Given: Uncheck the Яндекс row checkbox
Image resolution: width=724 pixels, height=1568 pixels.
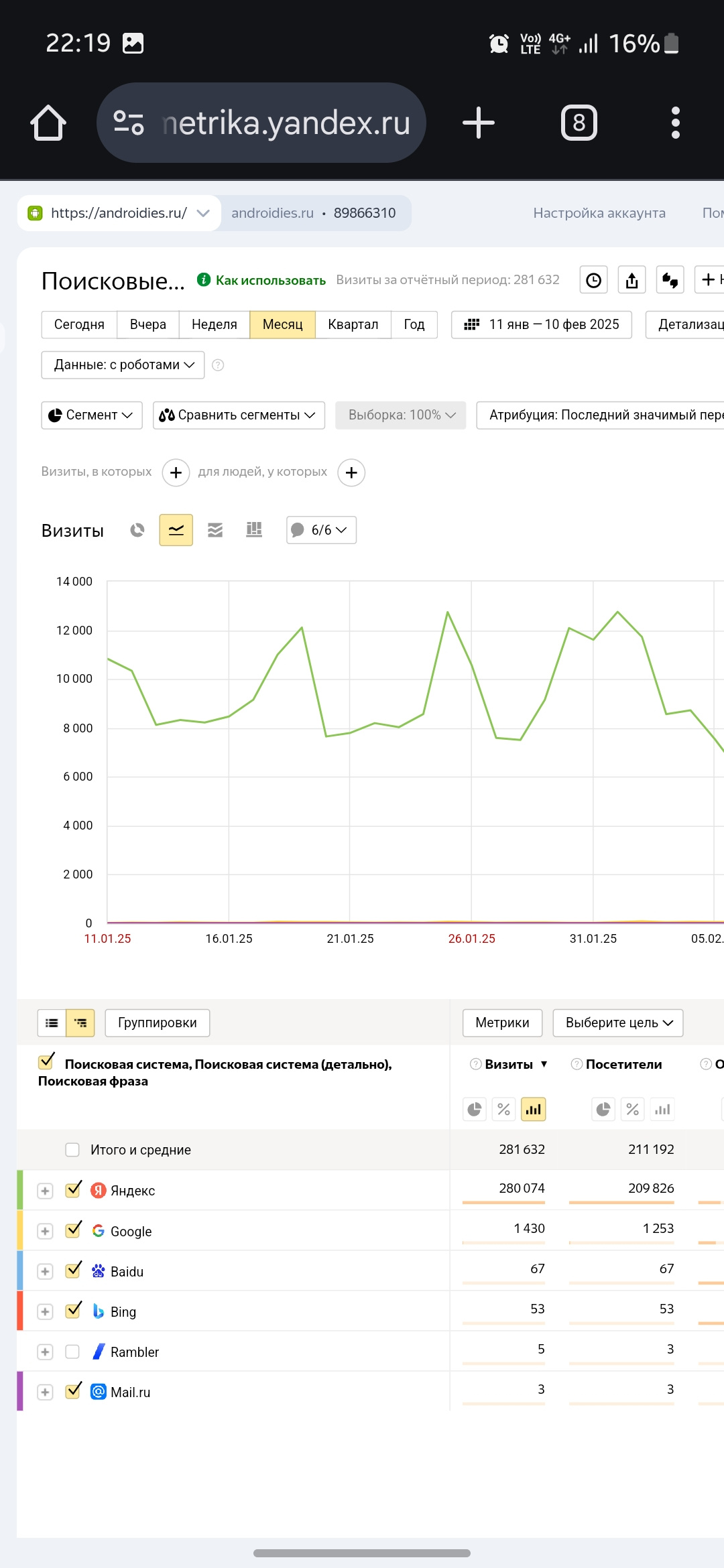Looking at the screenshot, I should click(73, 1189).
